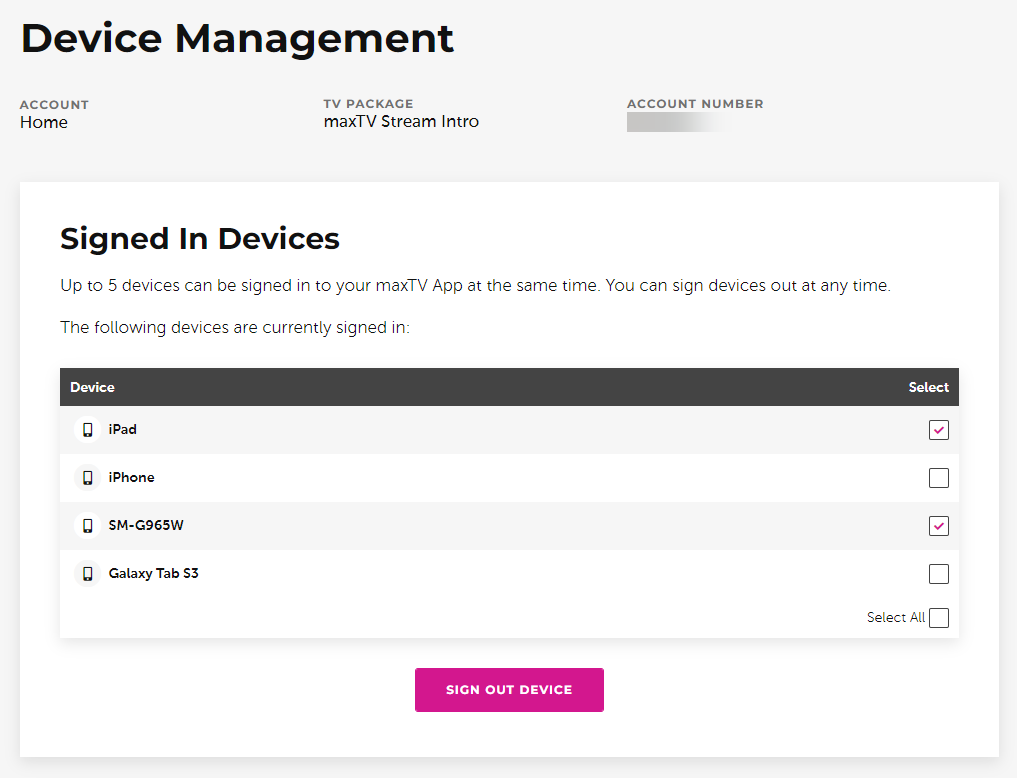This screenshot has width=1017, height=778.
Task: Click the Device Management page title
Action: click(x=237, y=38)
